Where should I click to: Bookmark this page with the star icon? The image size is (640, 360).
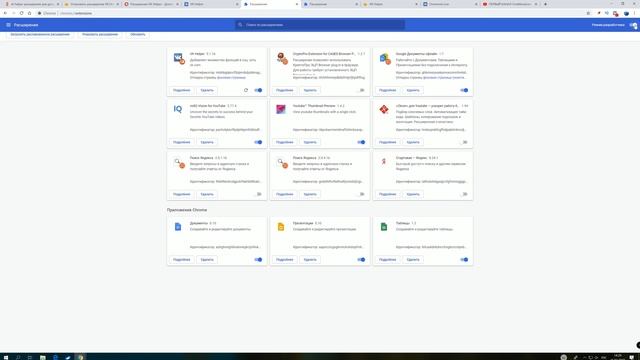click(588, 13)
